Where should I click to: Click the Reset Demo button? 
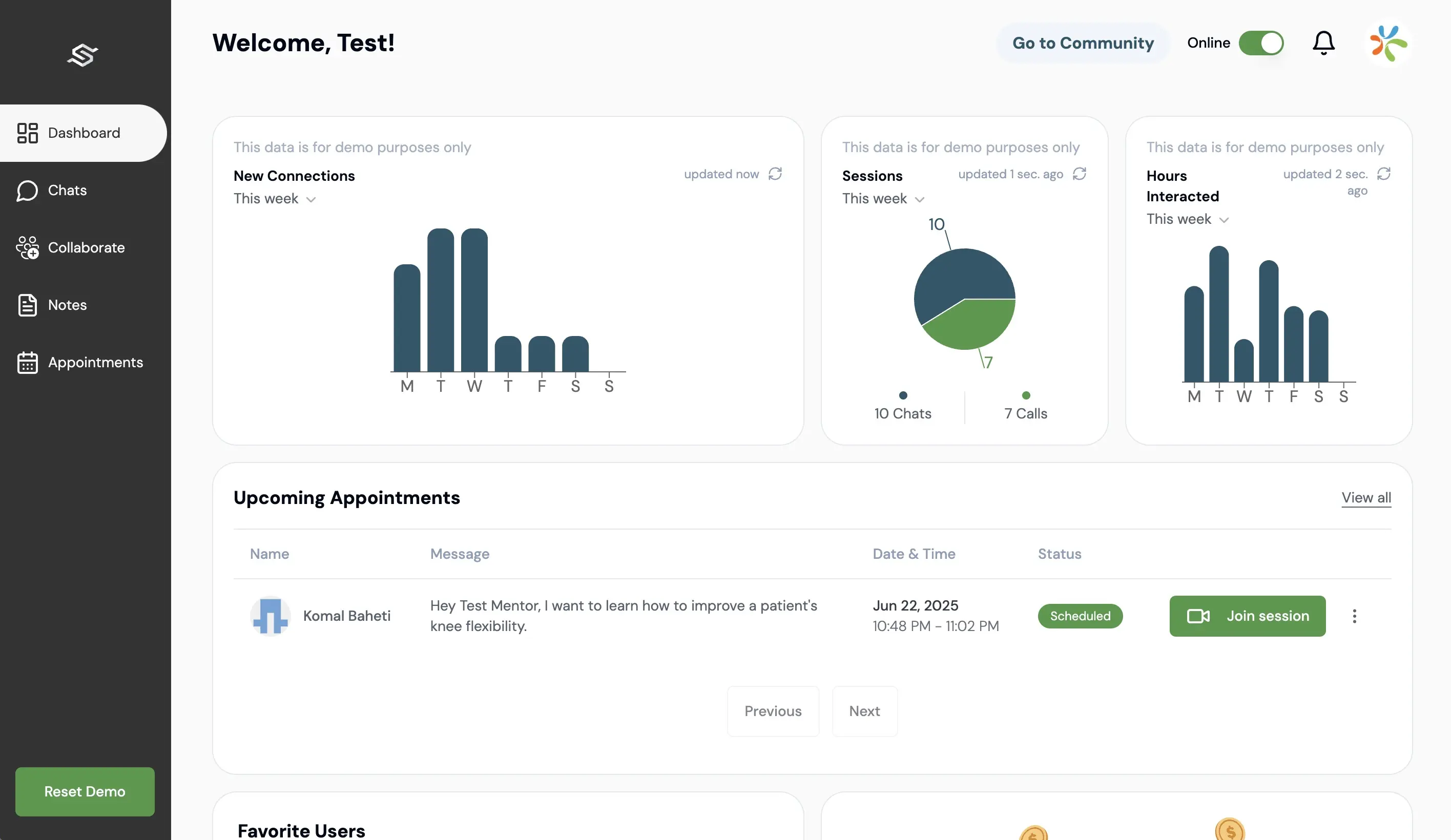(x=85, y=792)
